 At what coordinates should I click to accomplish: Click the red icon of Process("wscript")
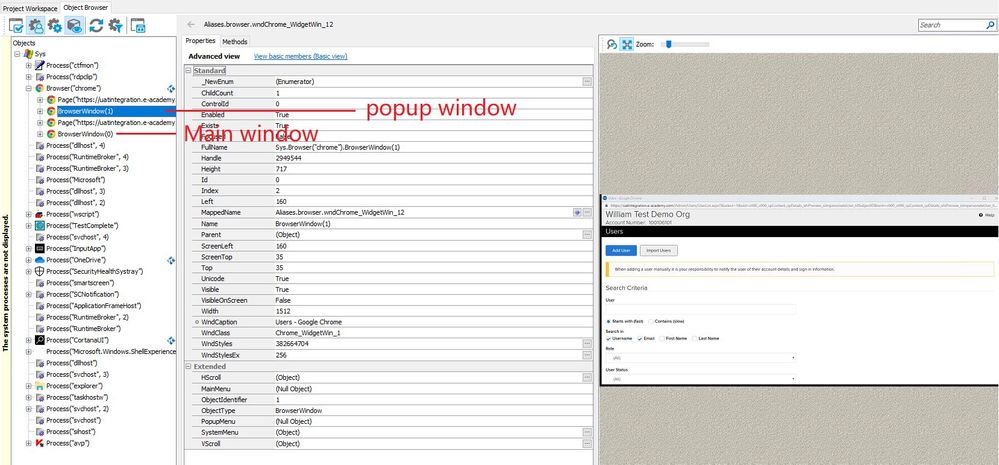tap(40, 215)
